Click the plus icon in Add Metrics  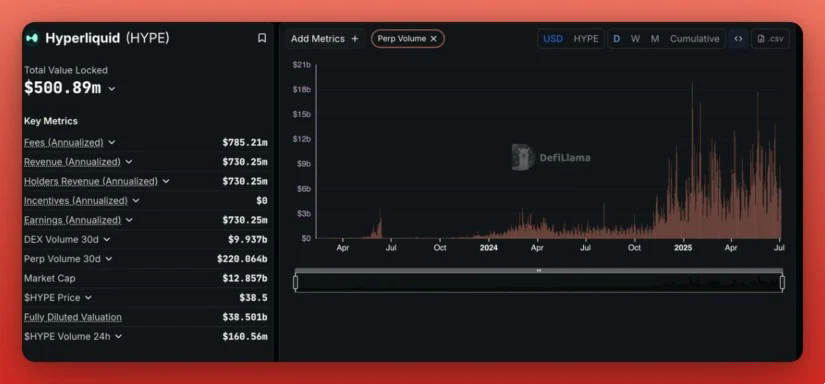[355, 38]
